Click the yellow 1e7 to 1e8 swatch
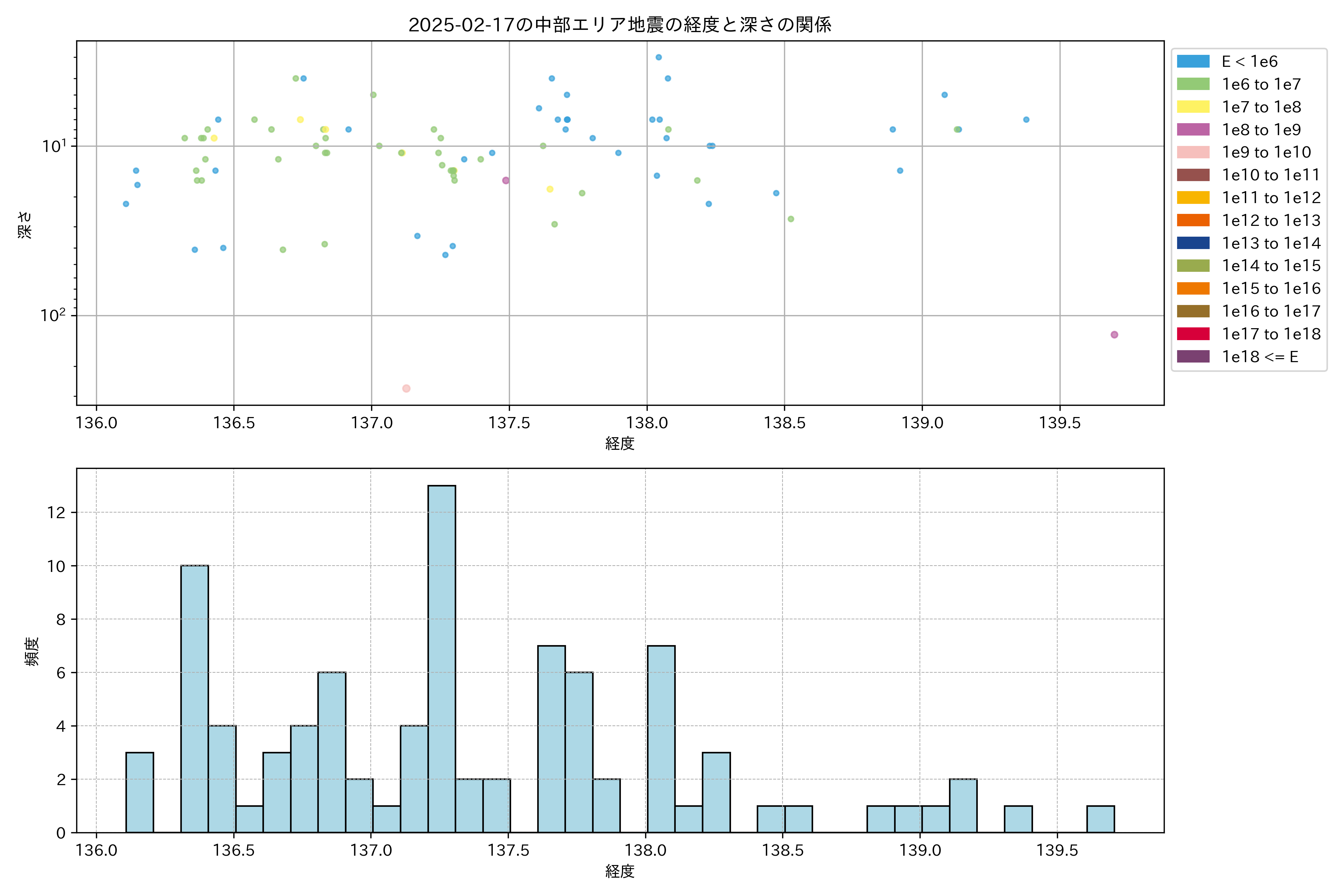Viewport: 1344px width, 896px height. click(1192, 107)
